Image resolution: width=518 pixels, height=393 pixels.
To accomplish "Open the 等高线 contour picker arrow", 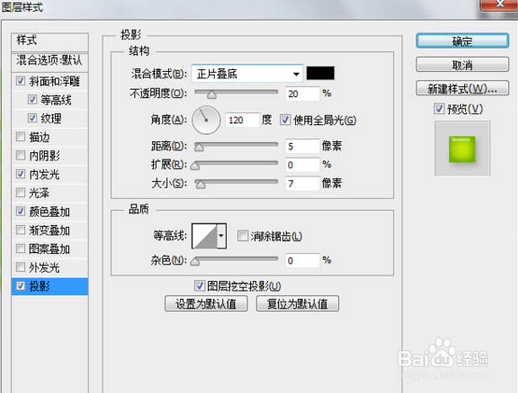I will tap(222, 236).
